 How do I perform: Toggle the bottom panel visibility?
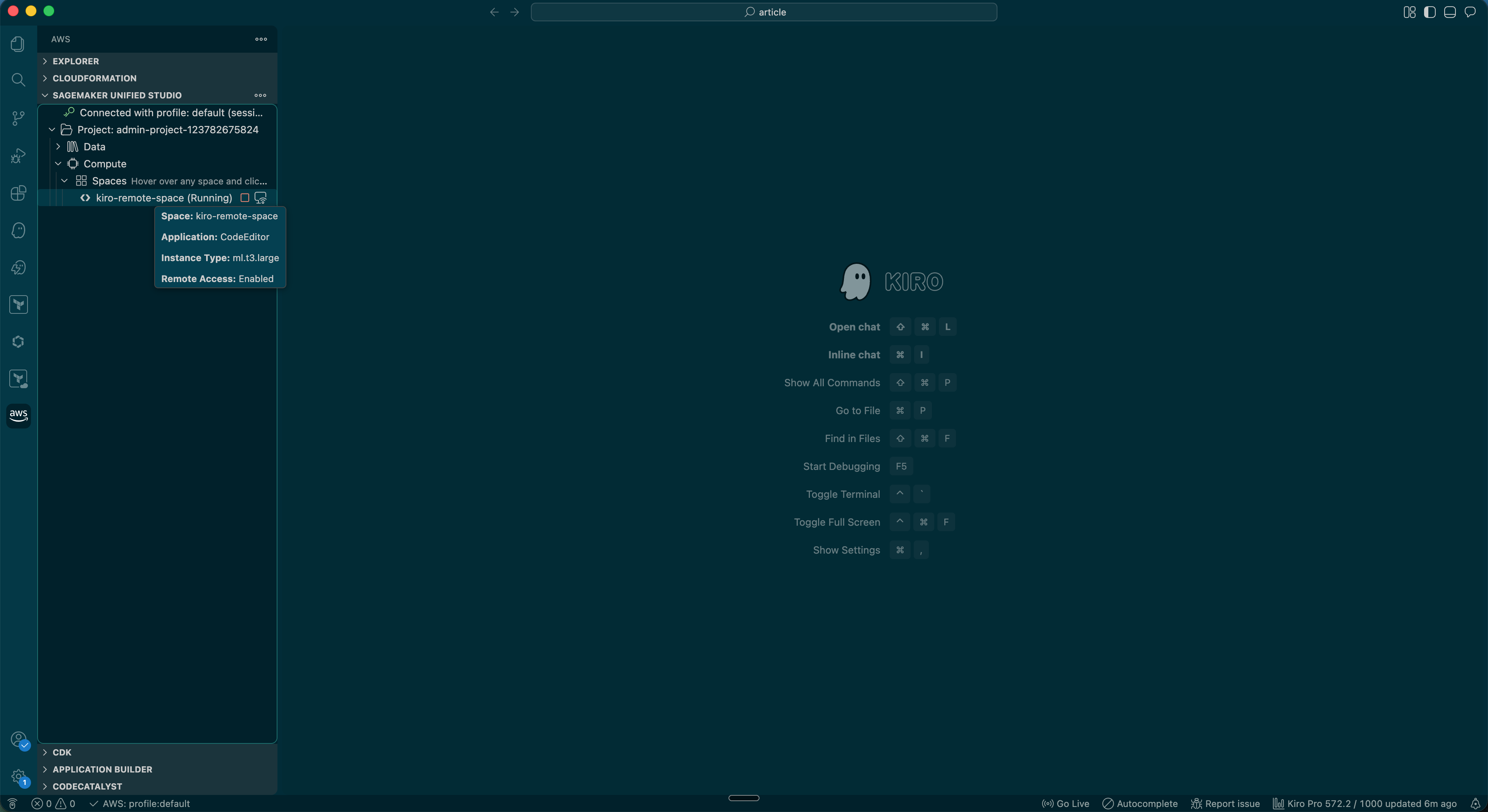coord(1450,12)
